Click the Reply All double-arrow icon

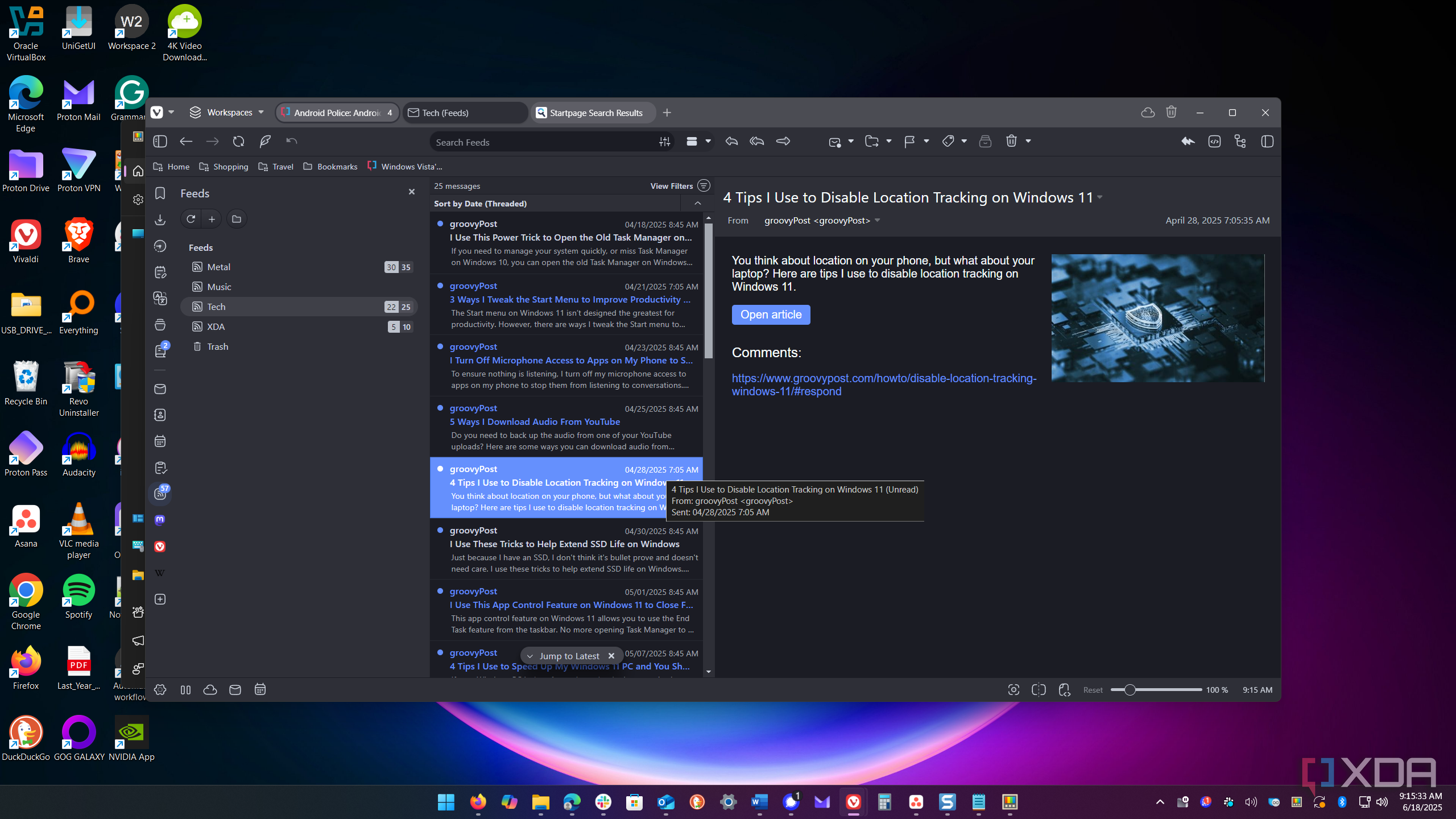[x=757, y=142]
